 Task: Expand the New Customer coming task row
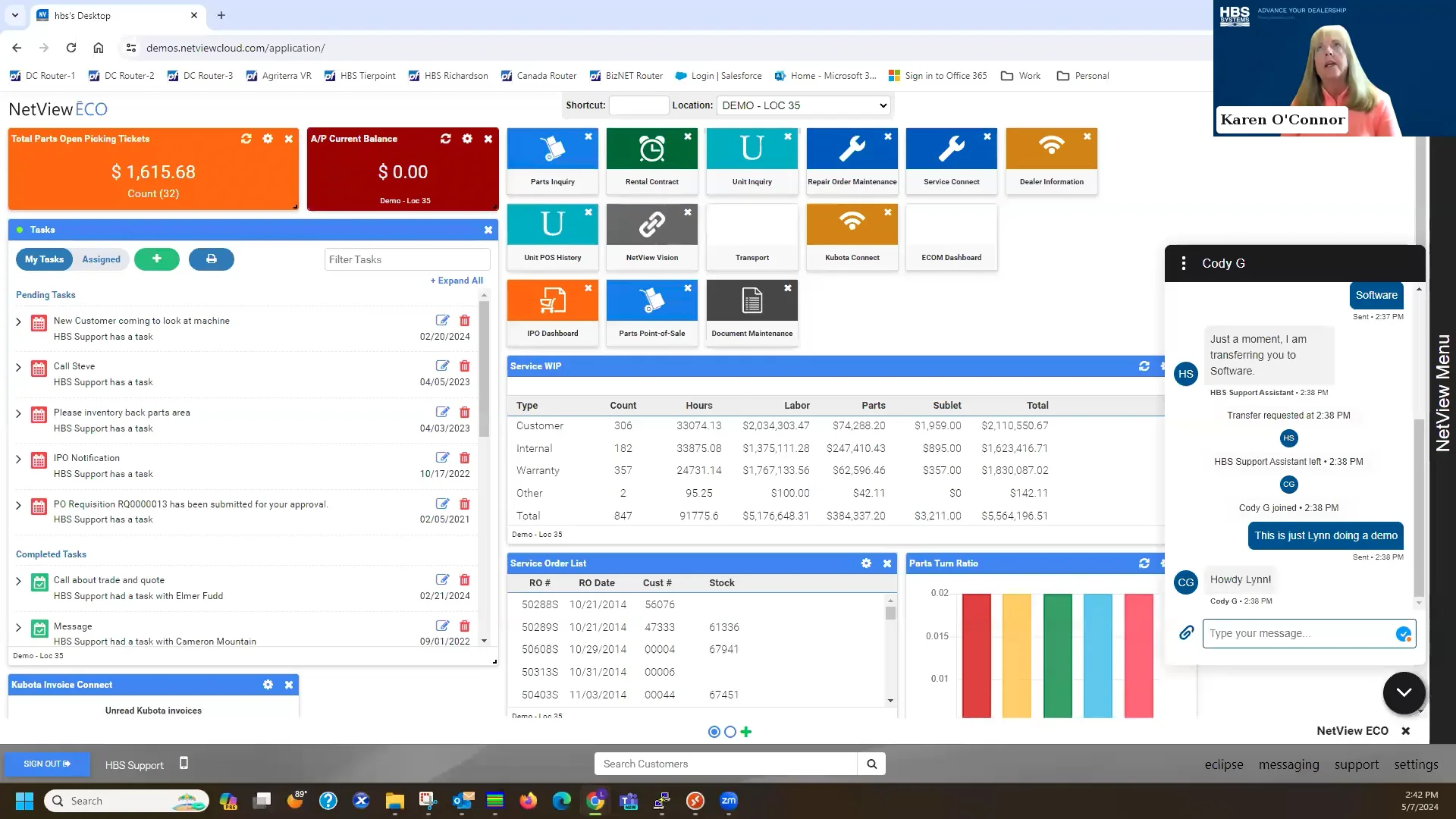tap(18, 322)
